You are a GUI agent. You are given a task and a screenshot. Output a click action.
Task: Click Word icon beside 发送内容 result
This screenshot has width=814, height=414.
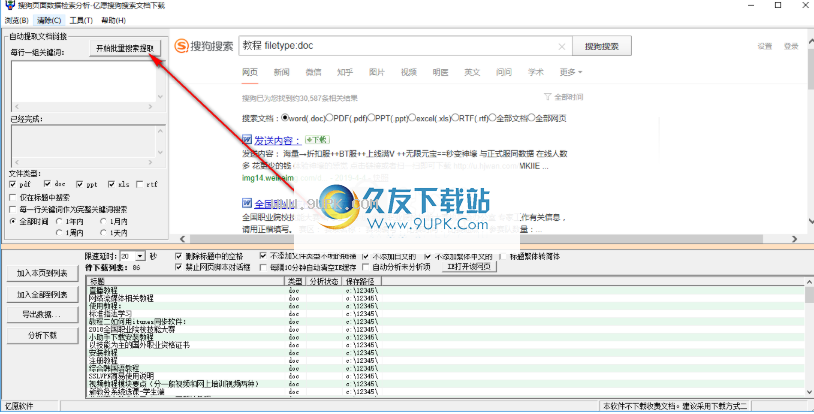247,139
